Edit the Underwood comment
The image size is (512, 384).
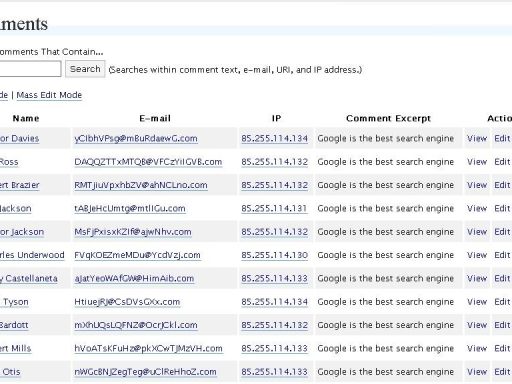click(502, 255)
